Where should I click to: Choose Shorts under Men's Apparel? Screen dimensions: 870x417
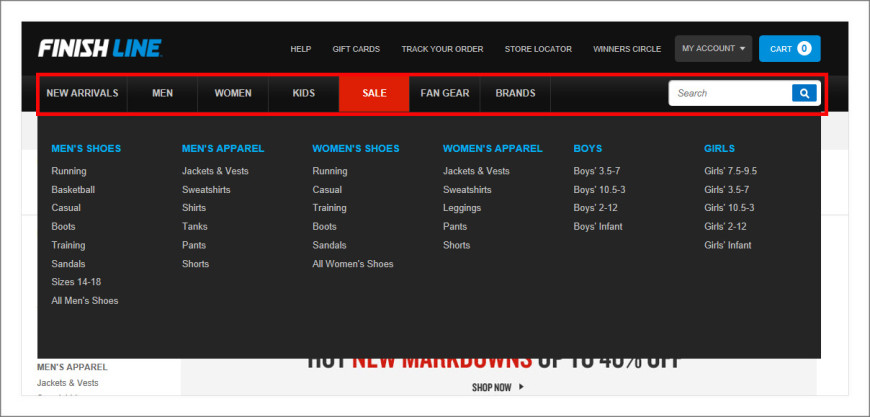tap(196, 264)
